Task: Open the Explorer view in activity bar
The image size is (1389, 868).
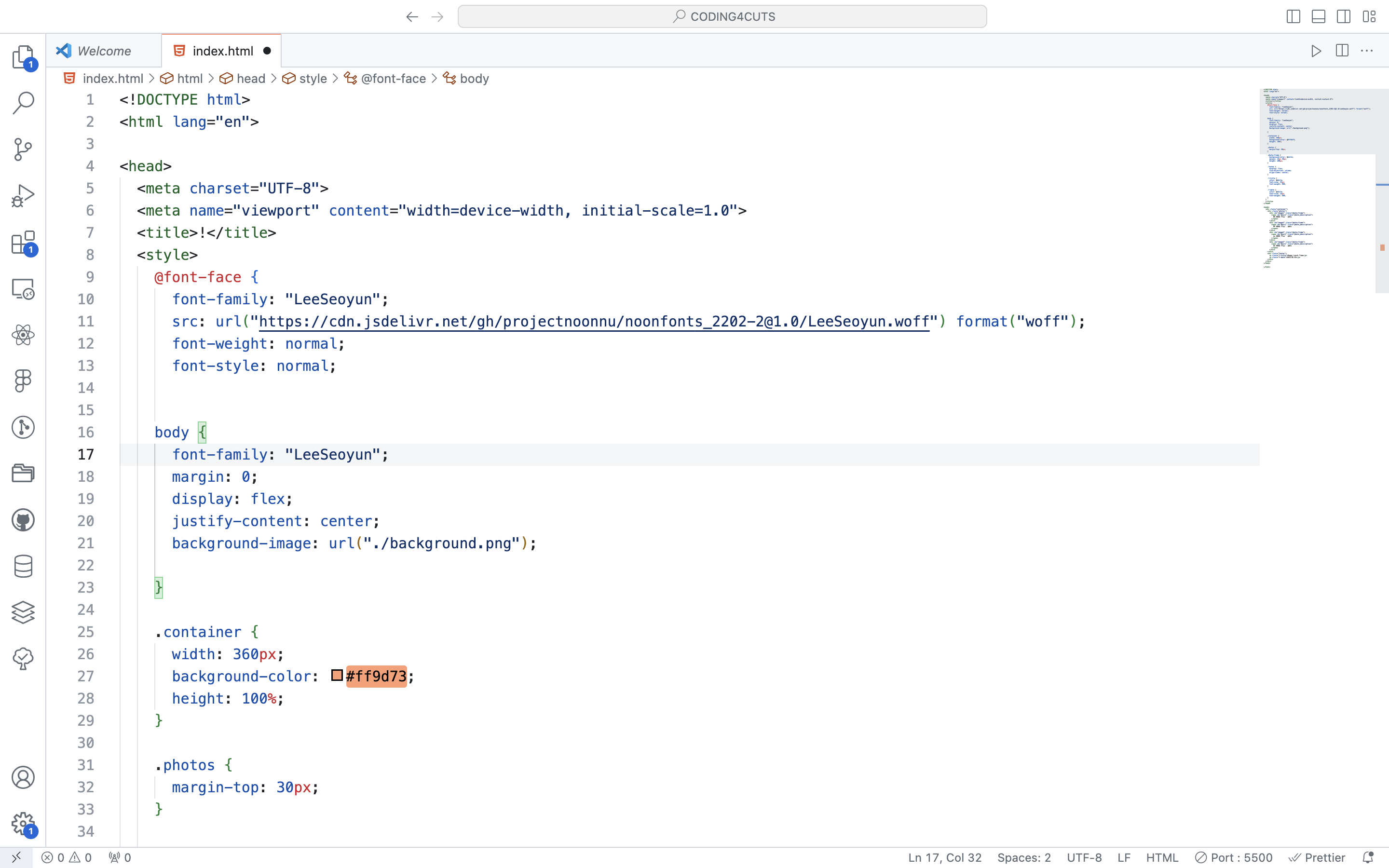Action: (23, 57)
